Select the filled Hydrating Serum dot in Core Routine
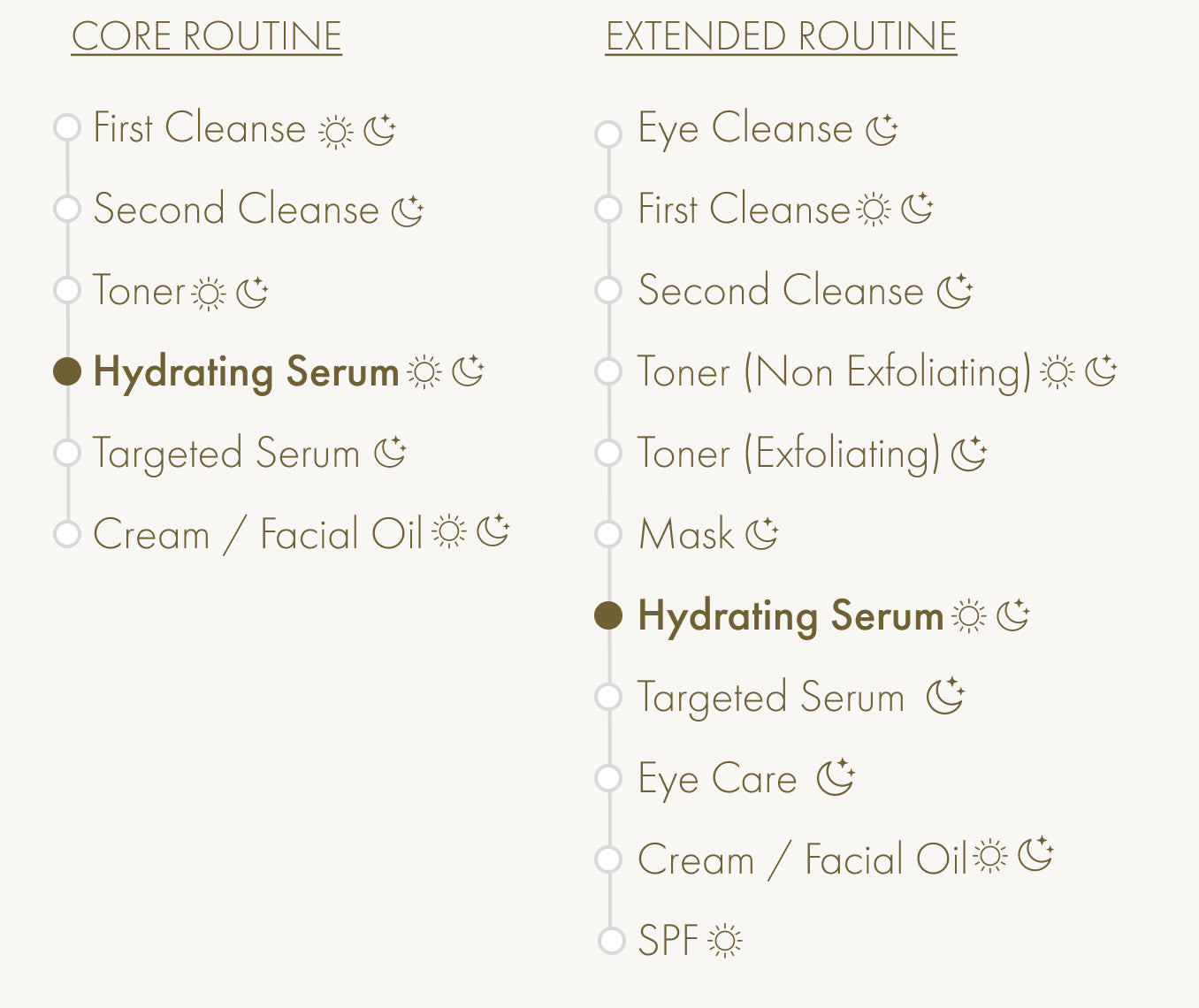Viewport: 1199px width, 1008px height. point(67,371)
